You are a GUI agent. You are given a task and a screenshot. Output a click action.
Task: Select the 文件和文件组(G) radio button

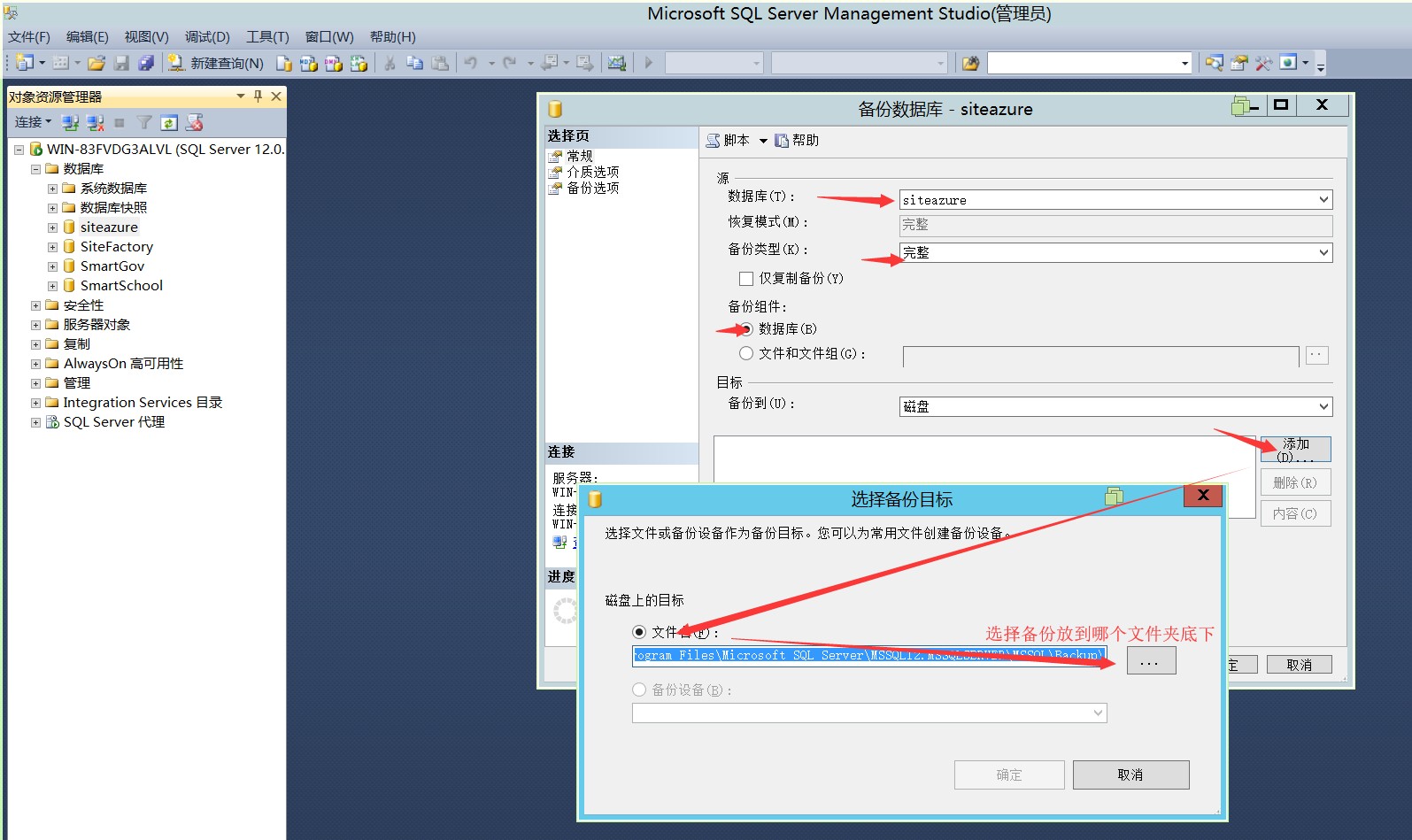tap(746, 353)
